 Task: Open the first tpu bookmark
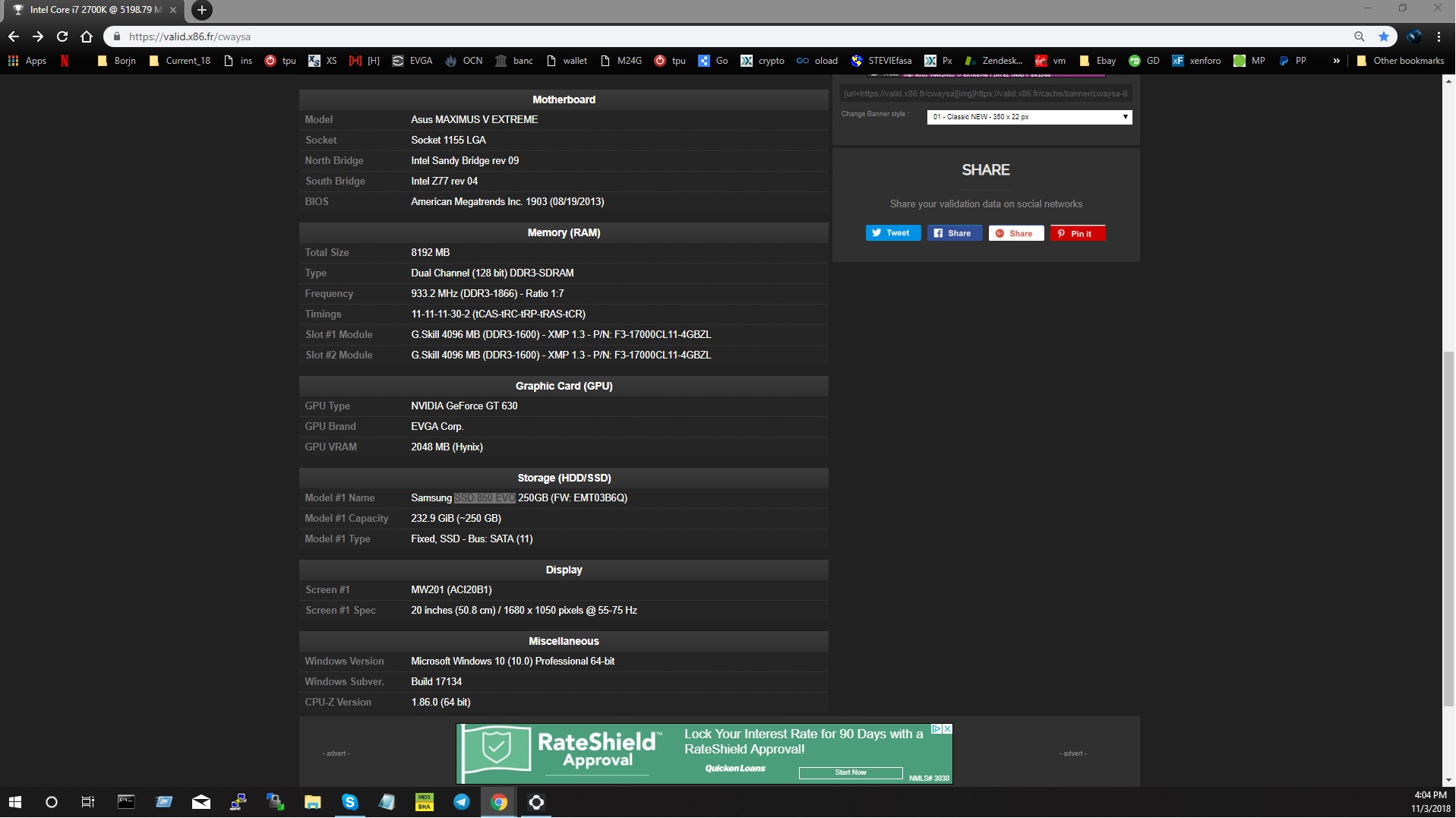pyautogui.click(x=280, y=61)
